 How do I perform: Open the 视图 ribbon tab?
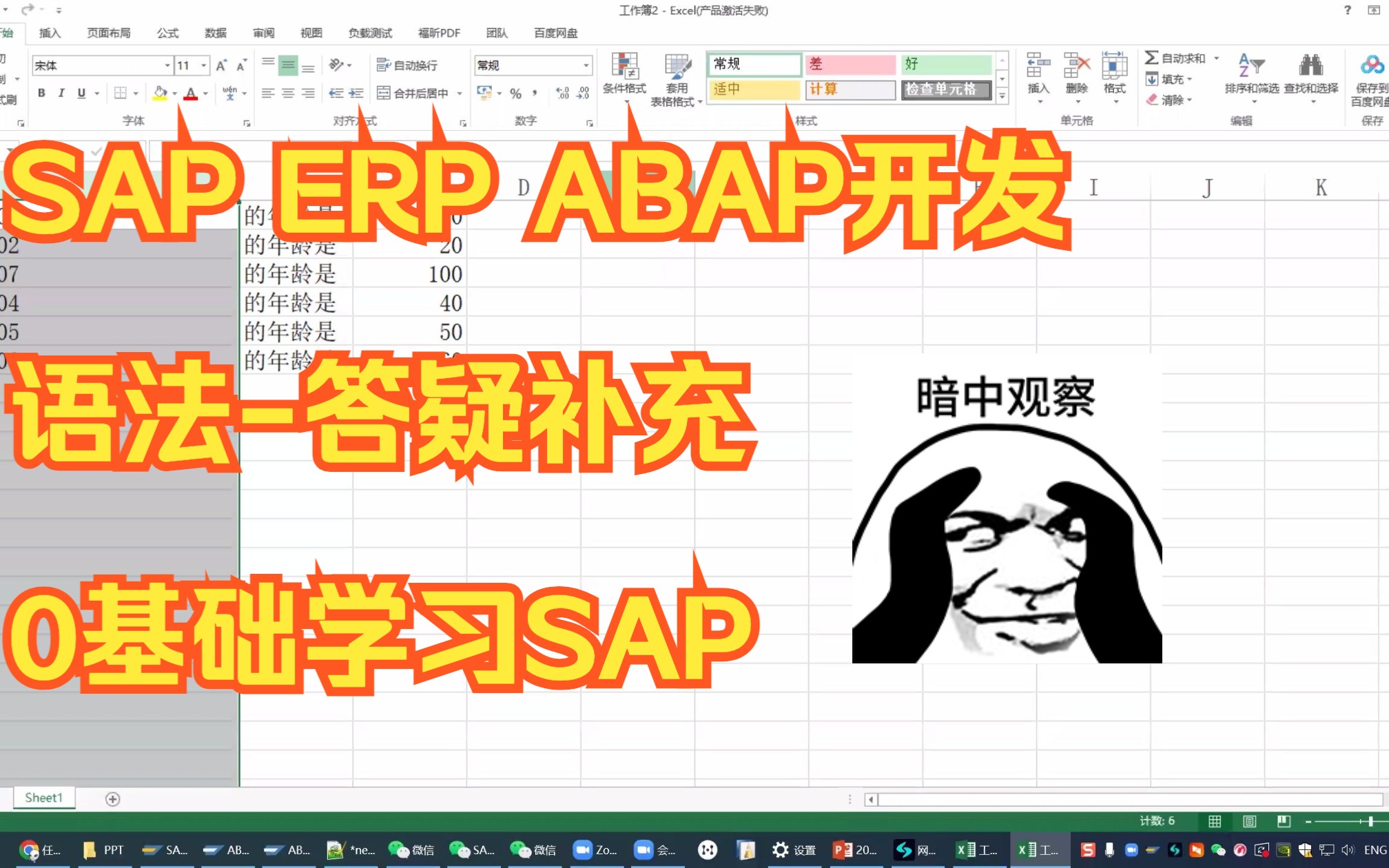tap(311, 33)
